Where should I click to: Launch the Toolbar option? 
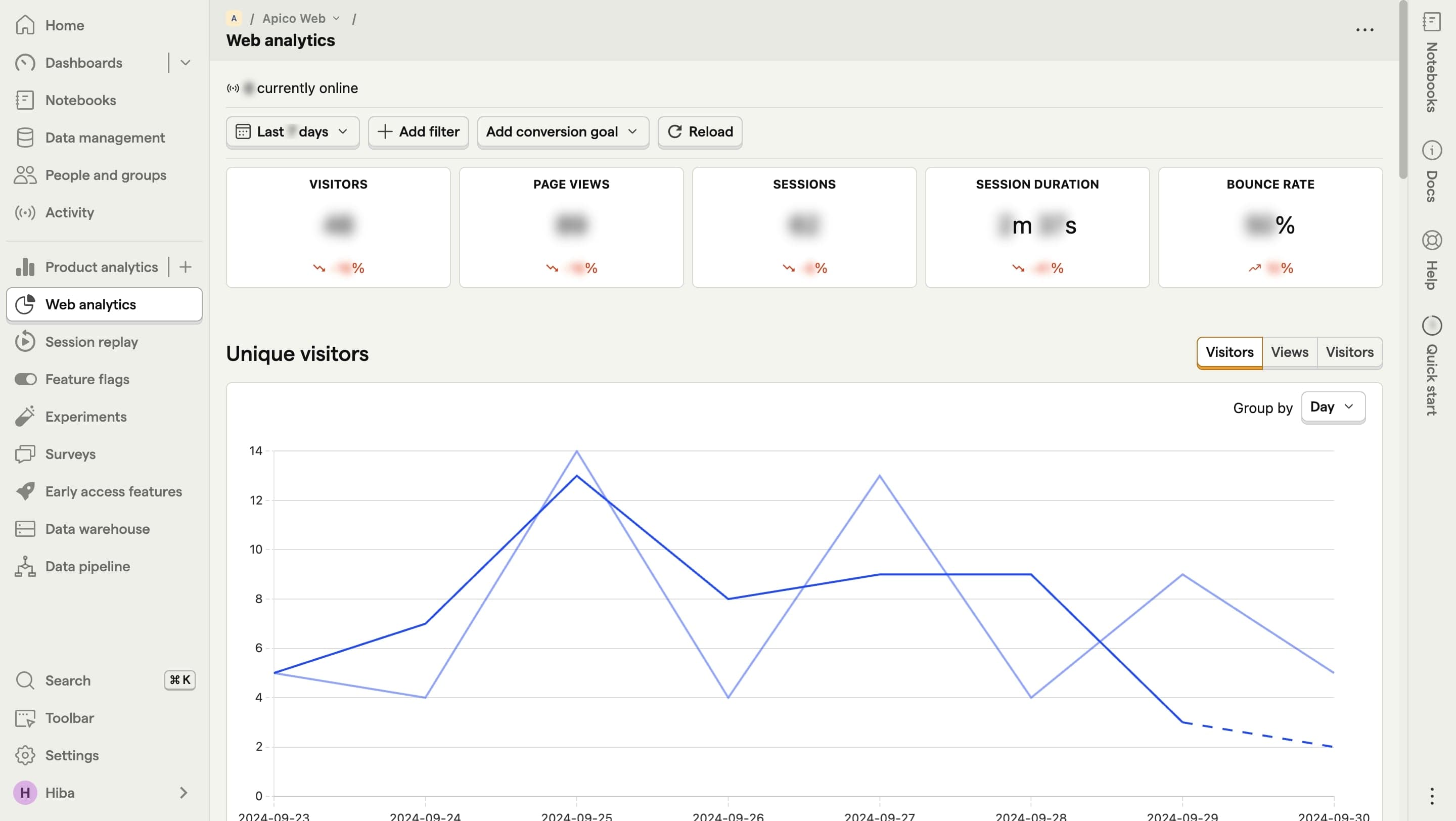pos(105,717)
